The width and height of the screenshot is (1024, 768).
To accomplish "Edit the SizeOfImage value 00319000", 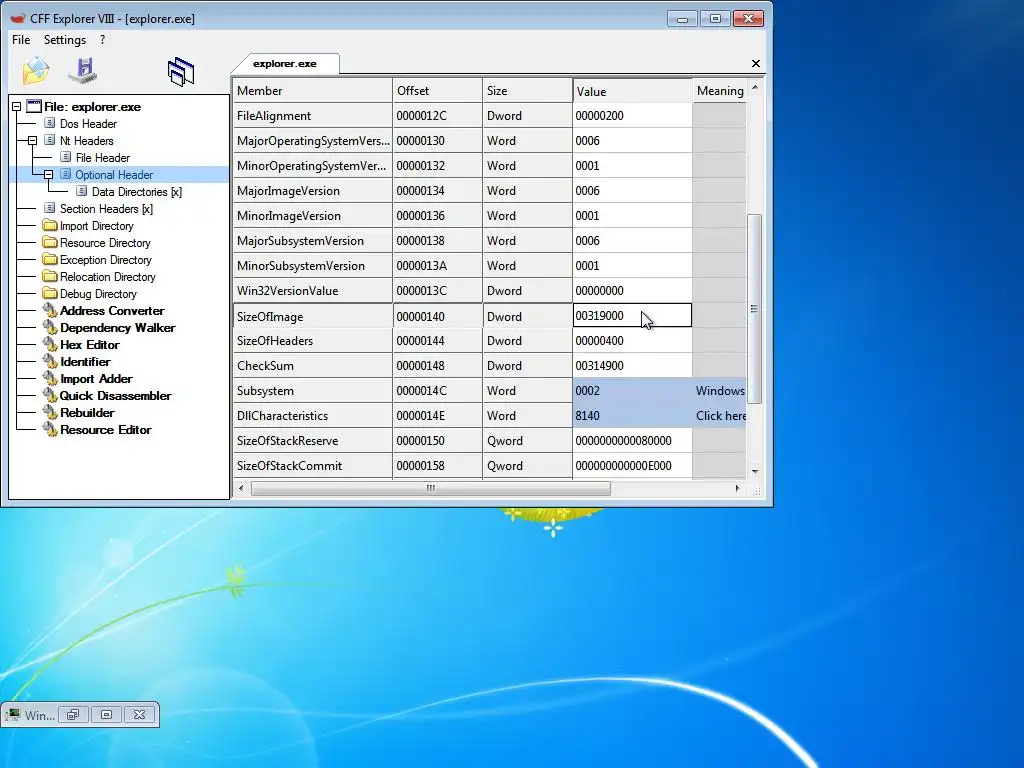I will (632, 315).
